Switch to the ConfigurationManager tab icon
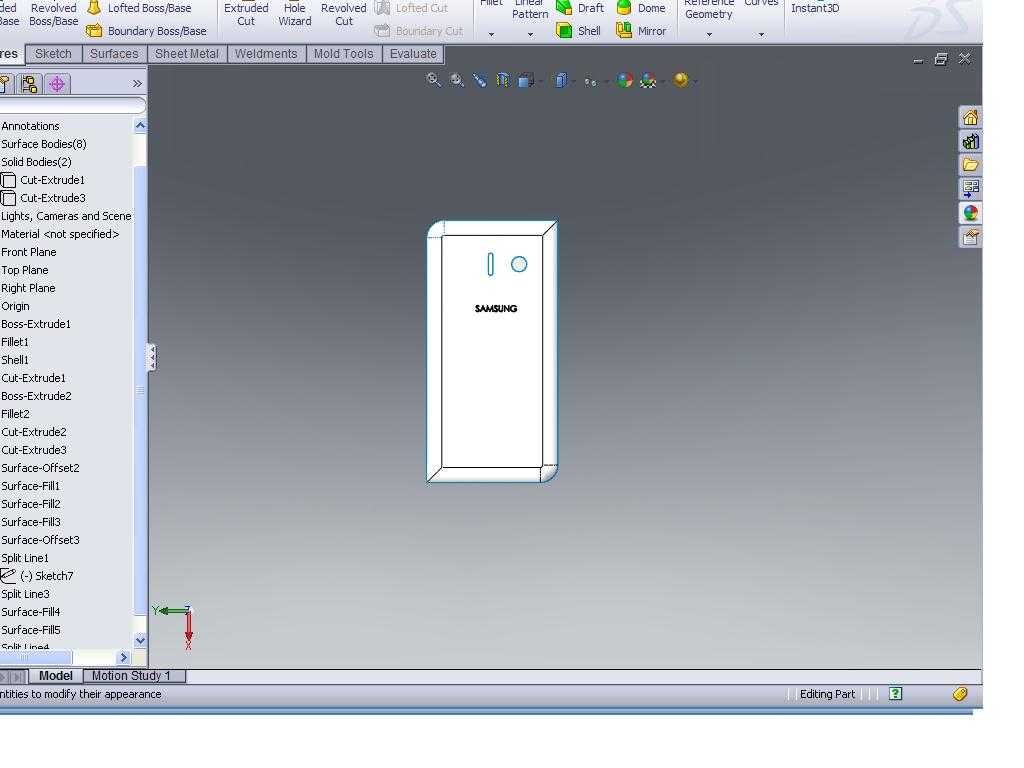The image size is (1024, 768). click(29, 84)
